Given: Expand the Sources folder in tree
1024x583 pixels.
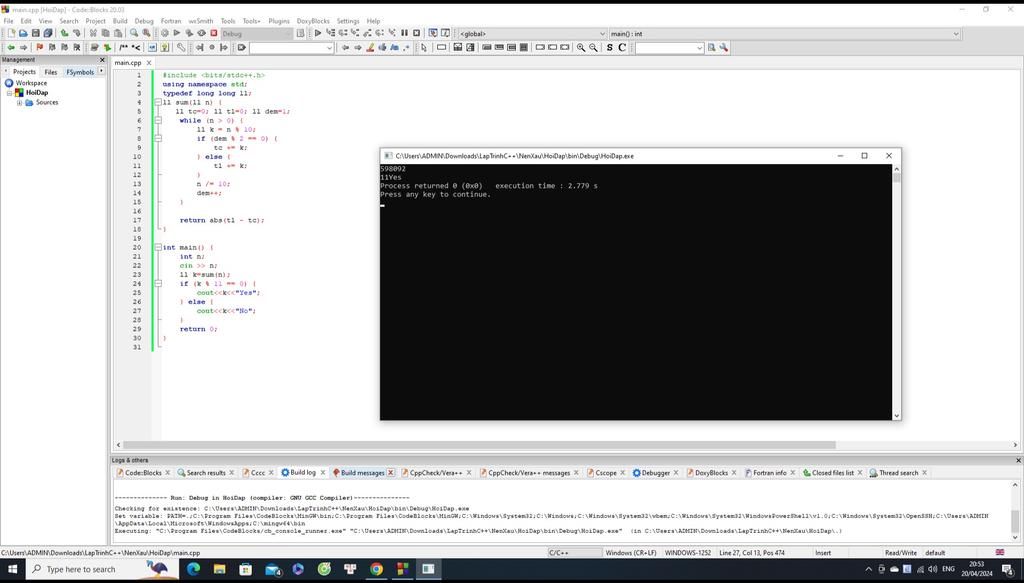Looking at the screenshot, I should 20,102.
